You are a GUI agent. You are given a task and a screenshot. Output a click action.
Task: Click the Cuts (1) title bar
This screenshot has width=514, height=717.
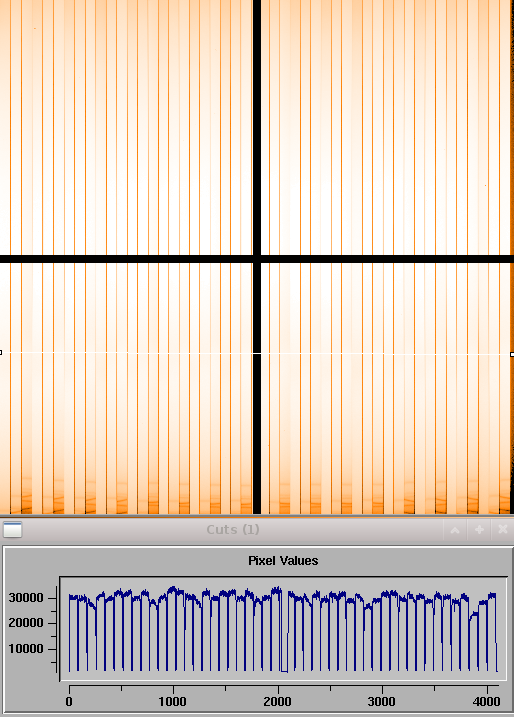click(x=233, y=530)
